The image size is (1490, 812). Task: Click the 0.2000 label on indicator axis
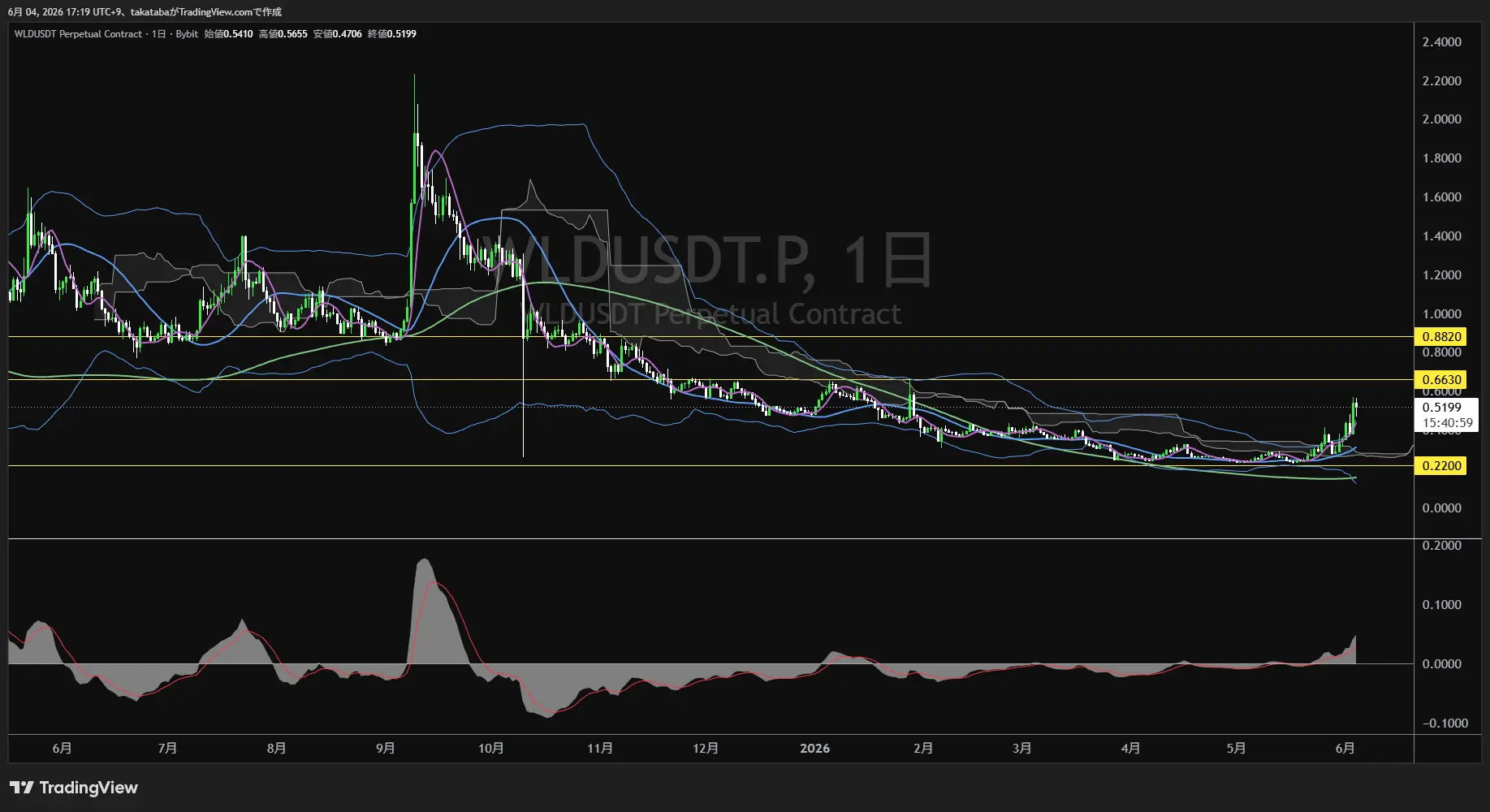click(1441, 546)
